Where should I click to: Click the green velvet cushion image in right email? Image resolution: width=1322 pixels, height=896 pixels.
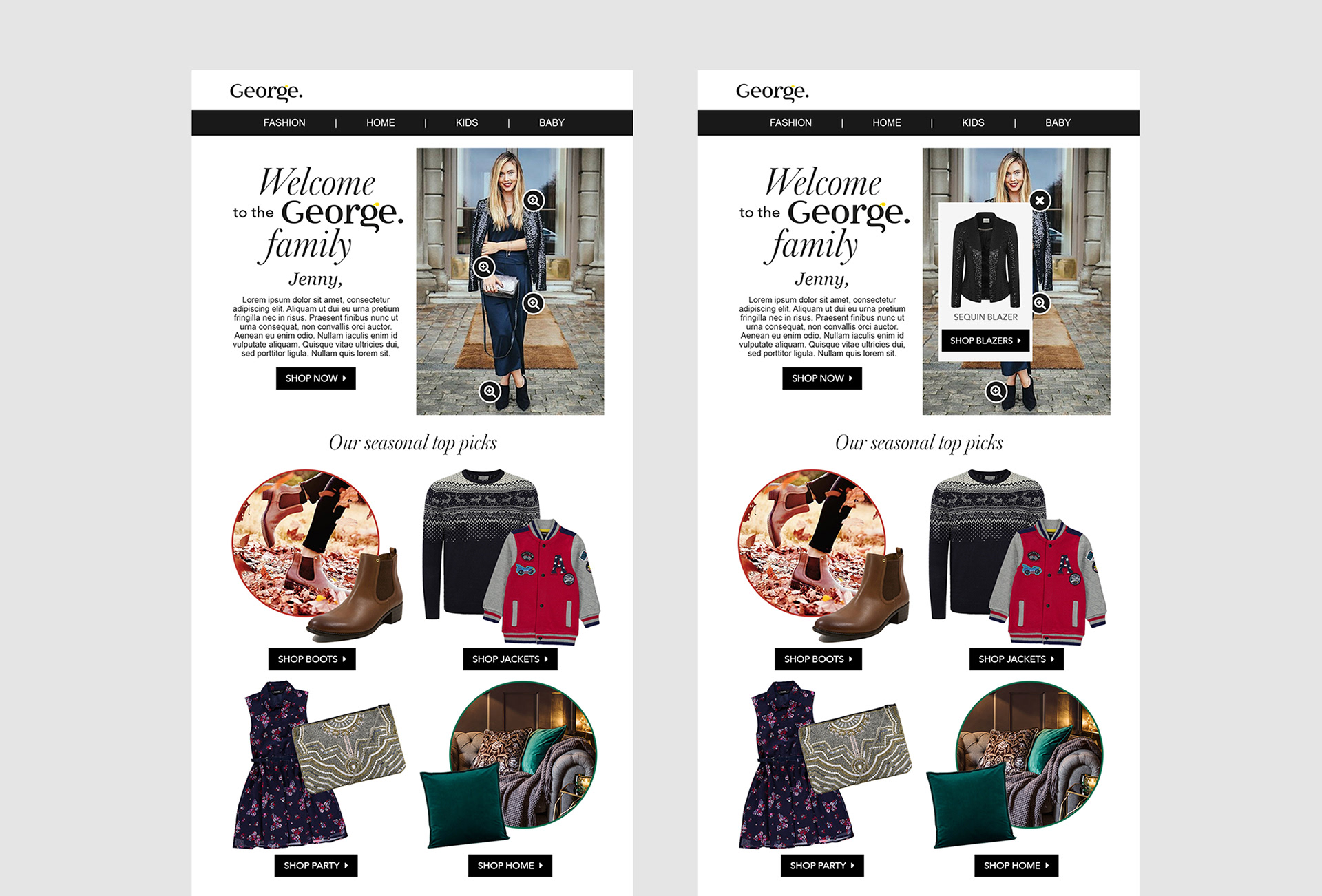click(969, 805)
